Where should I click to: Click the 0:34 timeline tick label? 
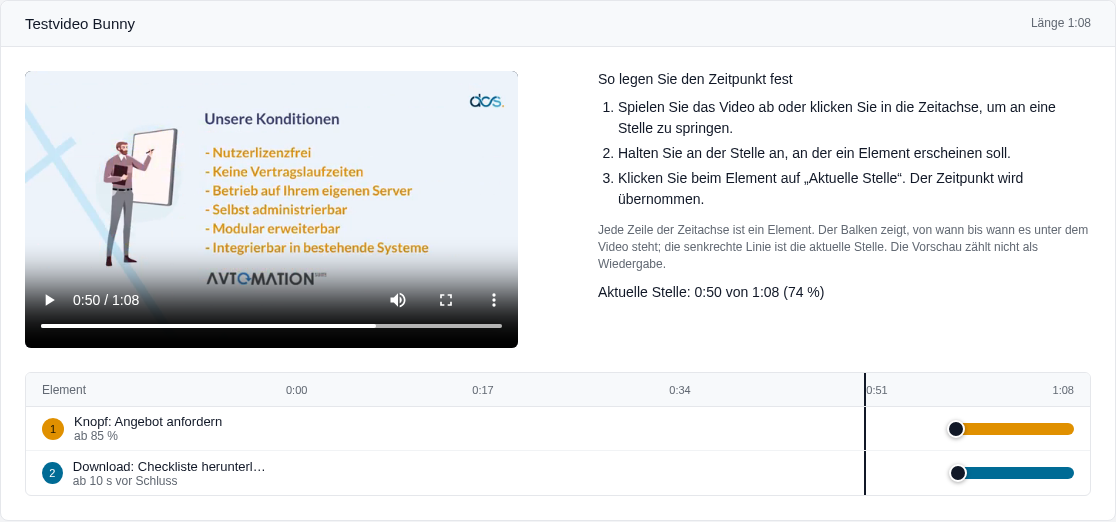click(x=680, y=390)
